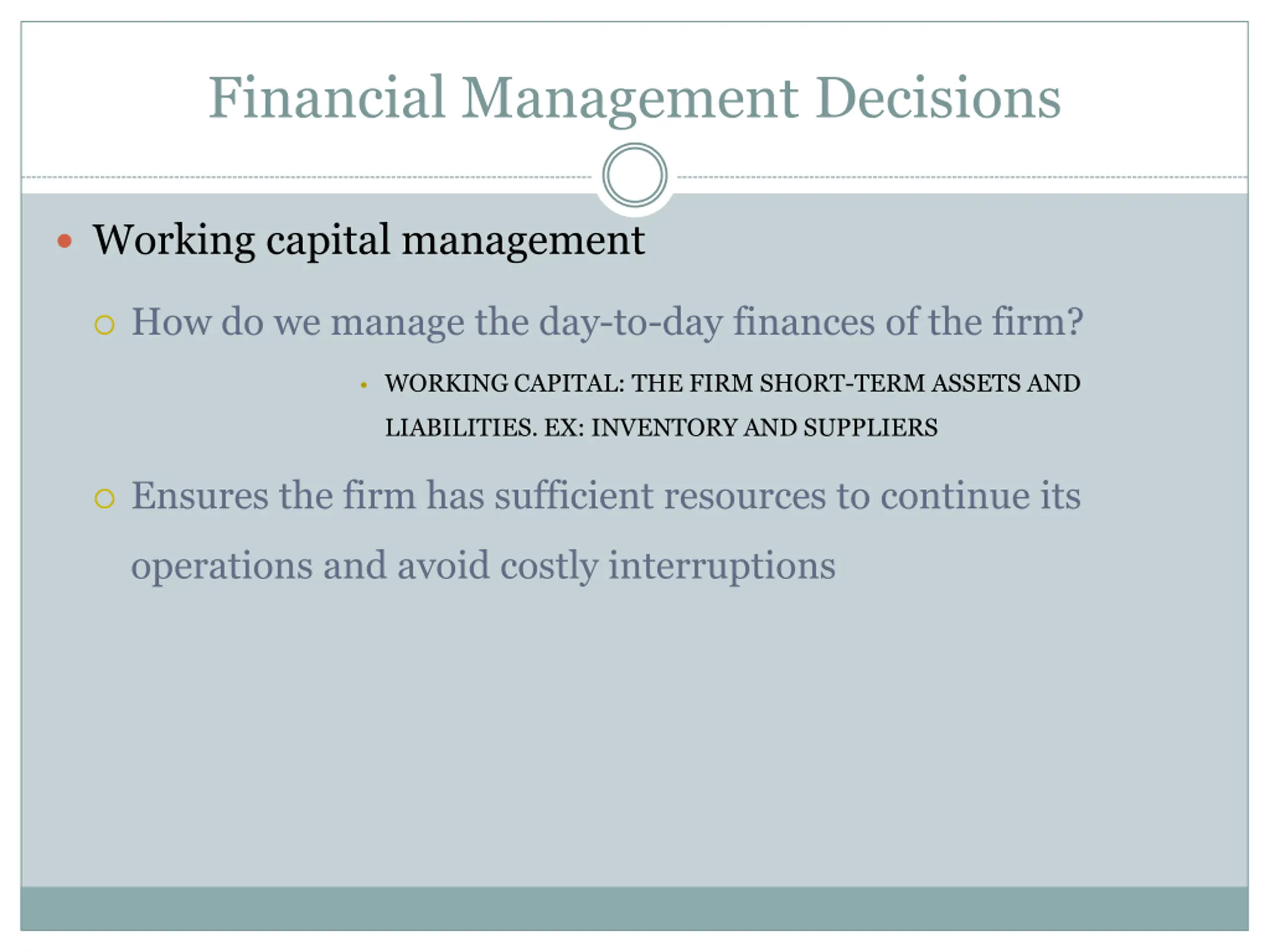Click the operations and avoid costly interruptions line

(483, 566)
